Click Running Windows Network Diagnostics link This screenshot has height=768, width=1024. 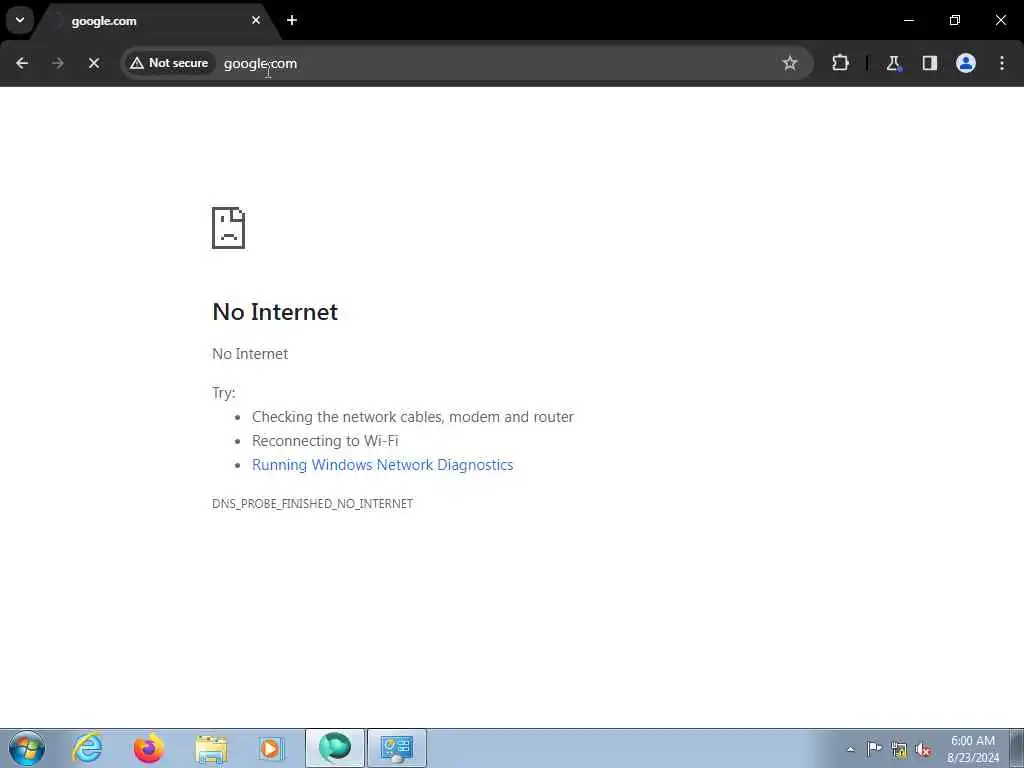[383, 465]
